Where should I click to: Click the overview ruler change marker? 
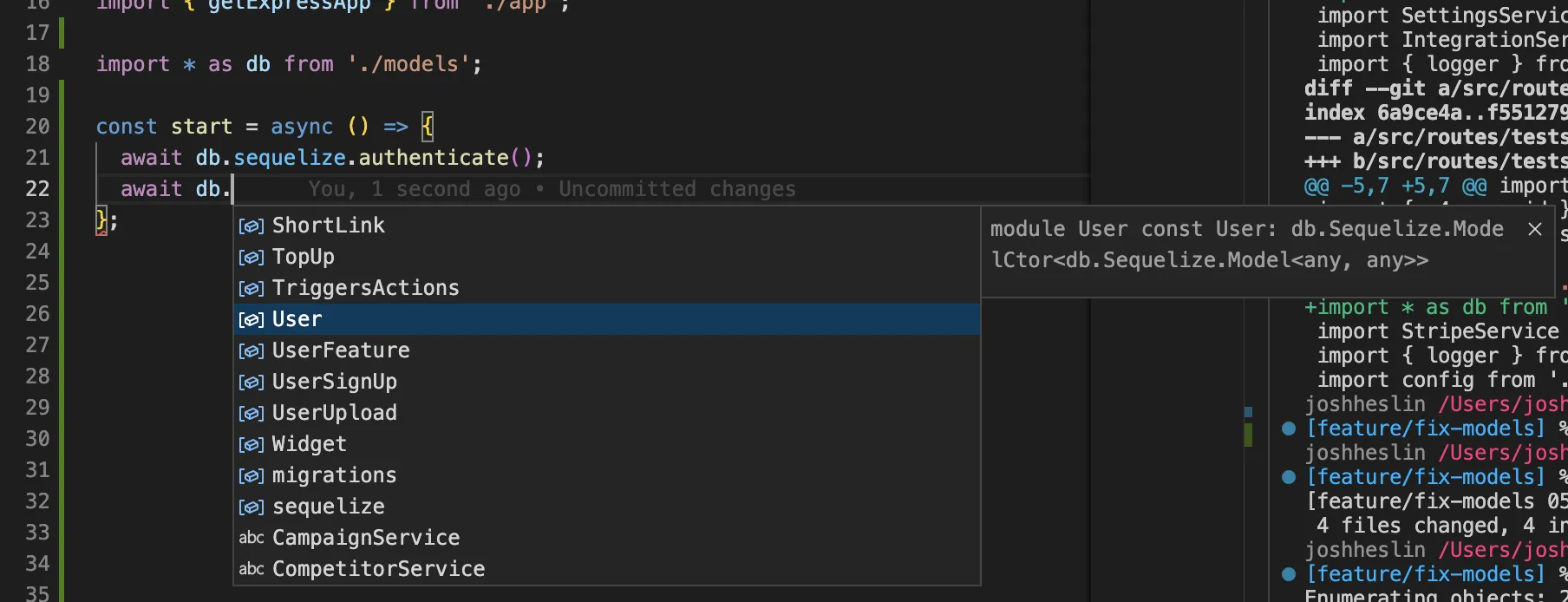1248,435
